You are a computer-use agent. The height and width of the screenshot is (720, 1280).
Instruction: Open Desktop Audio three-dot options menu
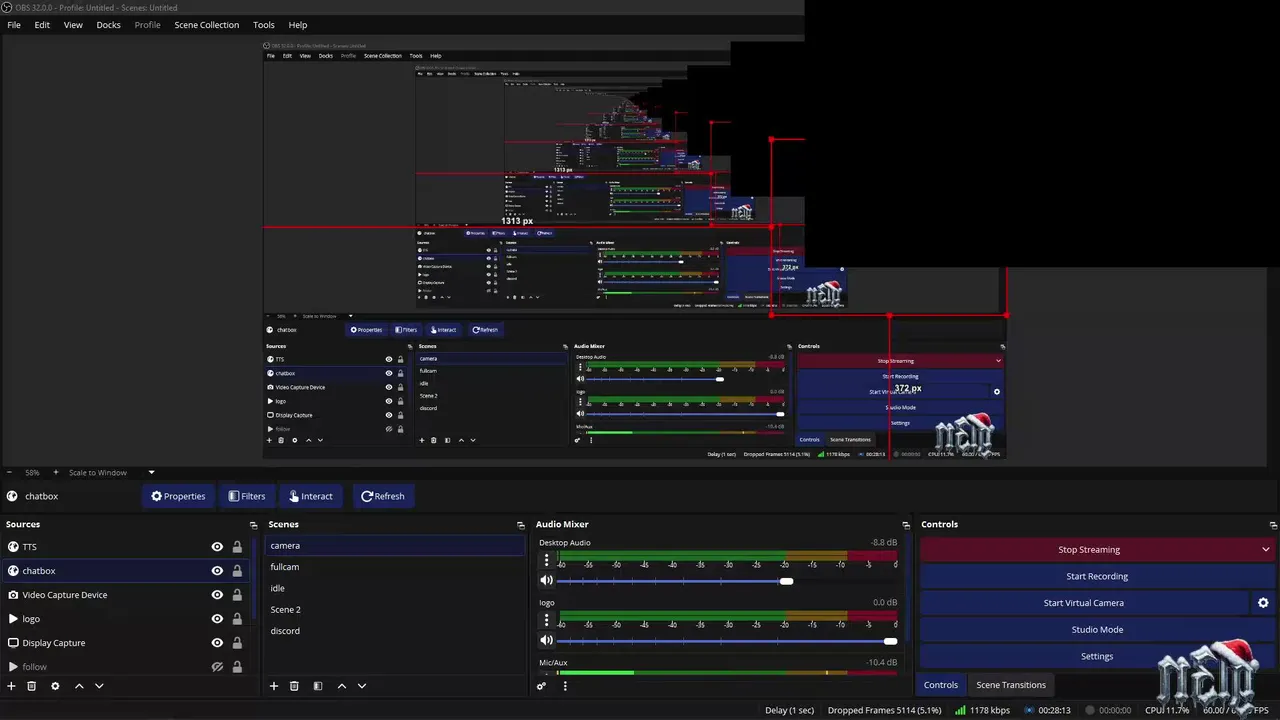[547, 561]
